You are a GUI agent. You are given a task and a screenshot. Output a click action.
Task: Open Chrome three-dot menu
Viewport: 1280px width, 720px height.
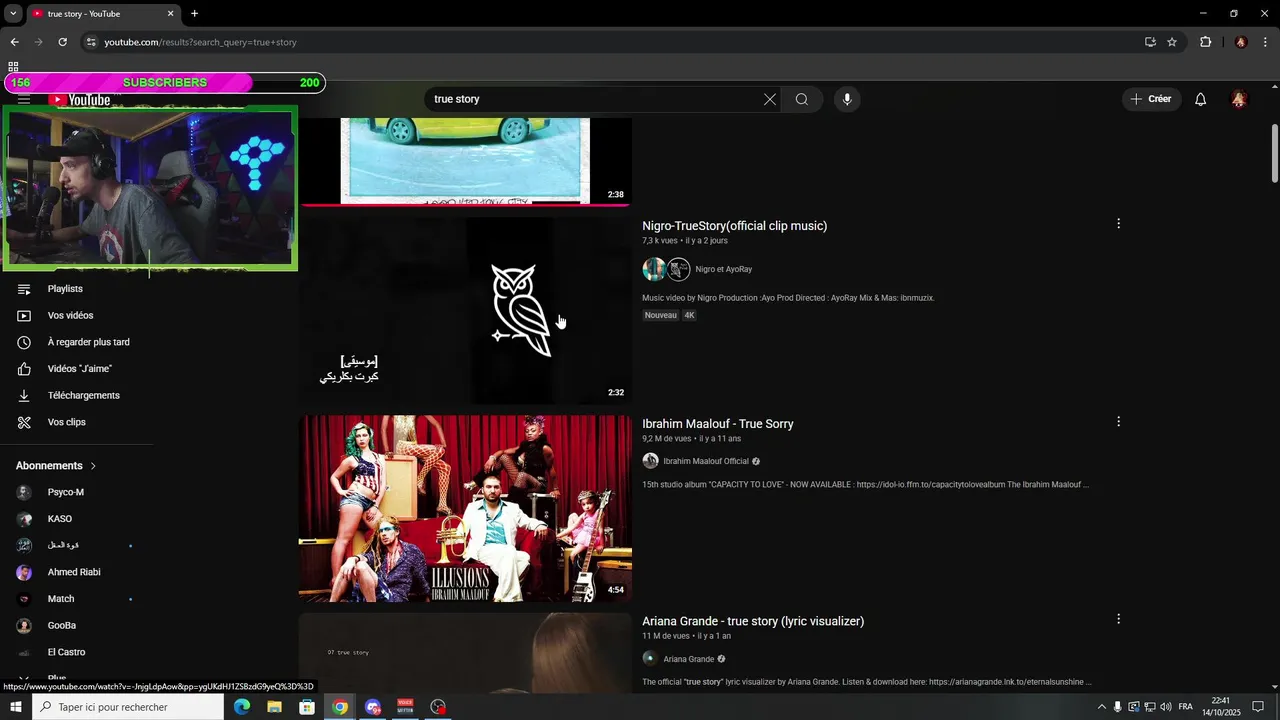1266,42
